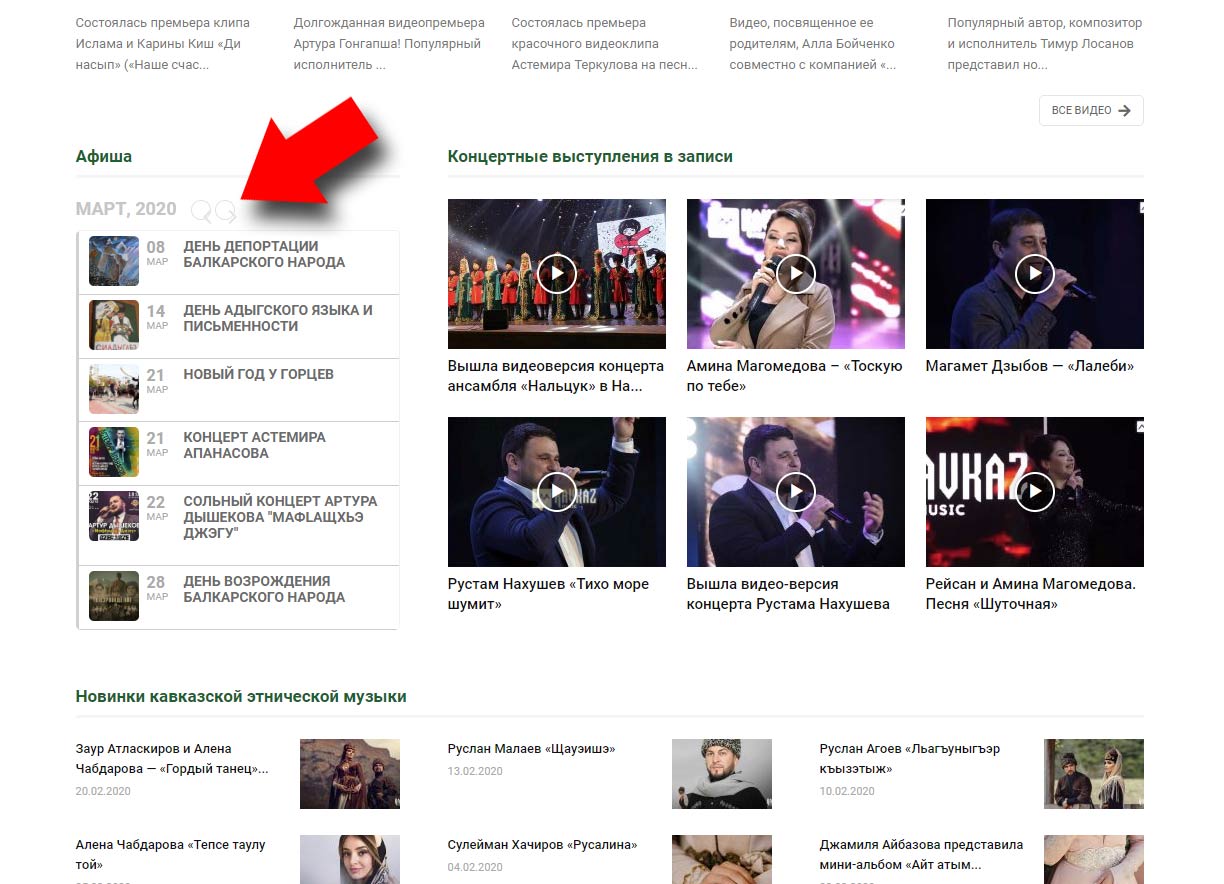Screen dimensions: 1224x884
Task: Play Магамет Дзыбов «Лалеби» video
Action: click(x=1034, y=273)
